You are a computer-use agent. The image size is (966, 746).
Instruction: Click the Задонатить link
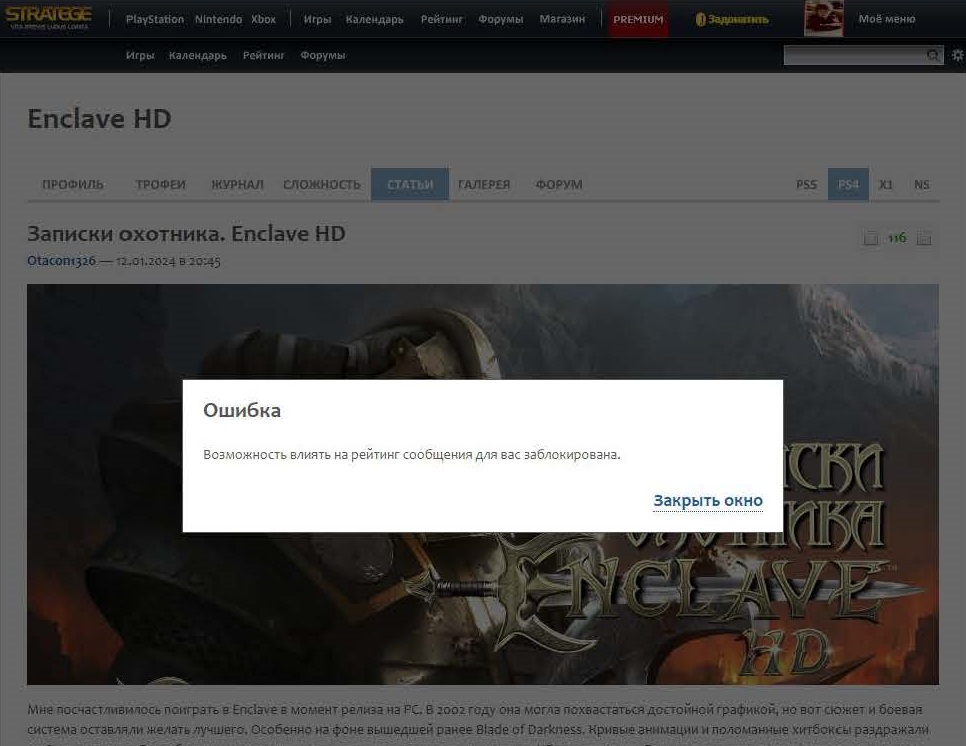[x=738, y=20]
